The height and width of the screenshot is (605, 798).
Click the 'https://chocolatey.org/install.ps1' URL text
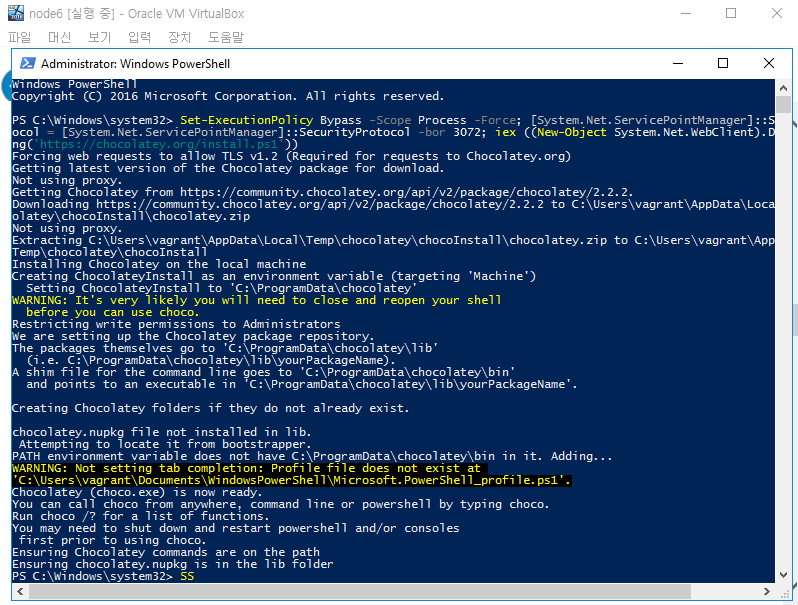[159, 144]
